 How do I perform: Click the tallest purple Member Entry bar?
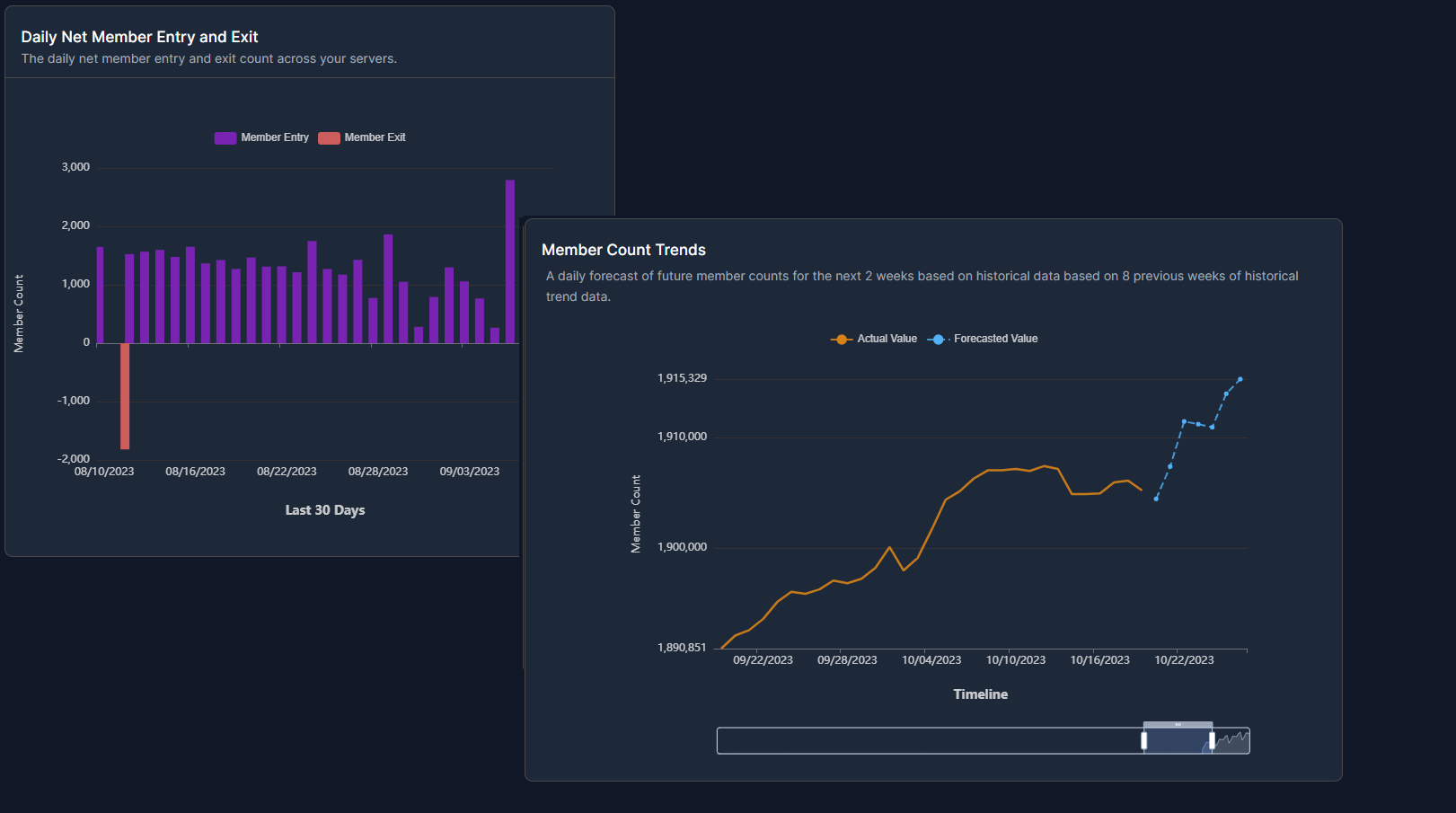click(510, 261)
